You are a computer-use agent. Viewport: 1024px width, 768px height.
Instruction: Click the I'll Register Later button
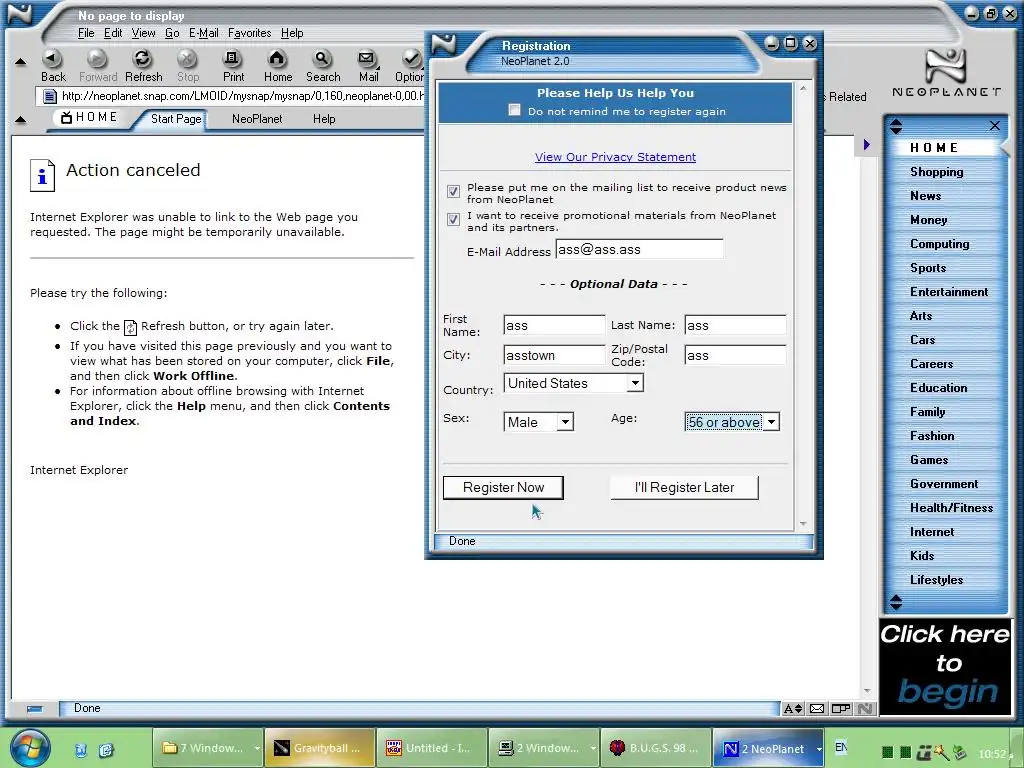[x=684, y=487]
